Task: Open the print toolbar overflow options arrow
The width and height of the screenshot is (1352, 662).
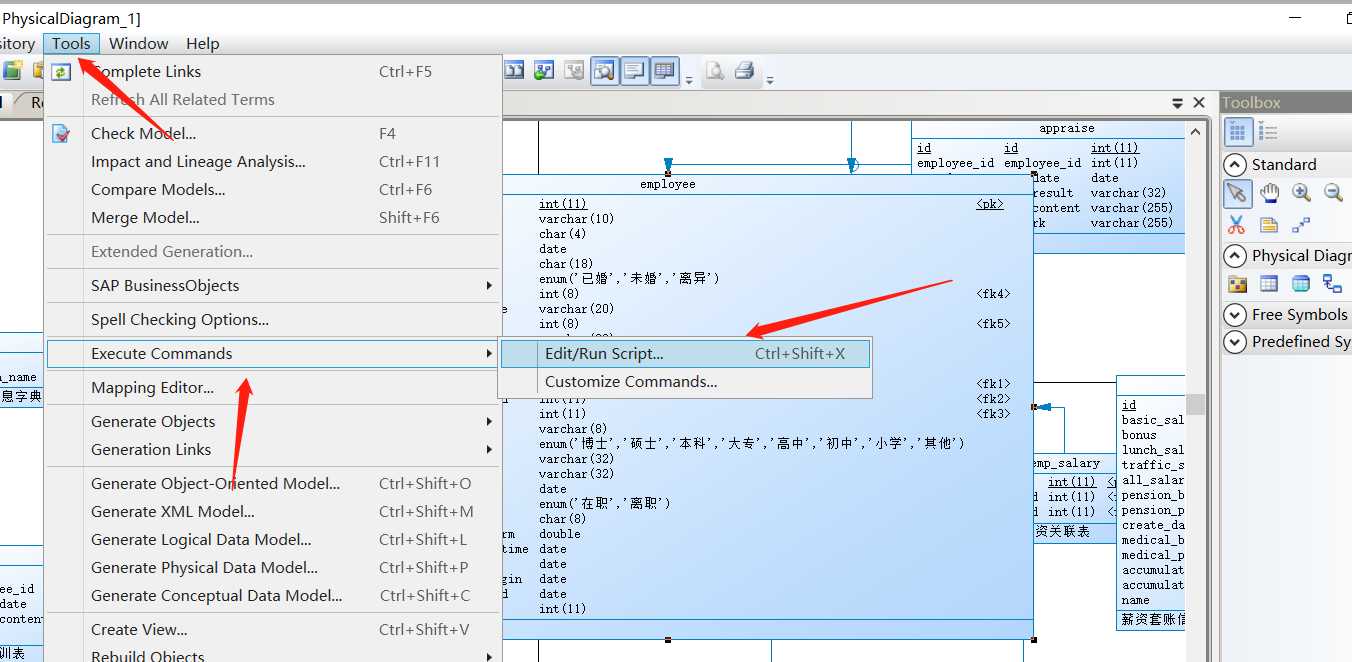Action: click(770, 79)
